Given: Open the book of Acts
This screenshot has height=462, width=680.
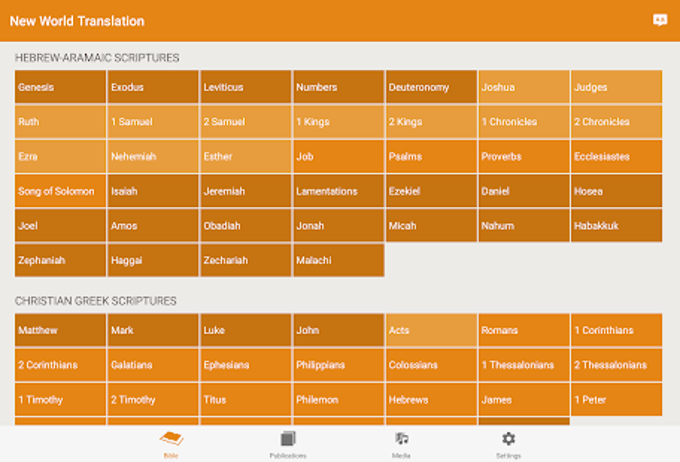Looking at the screenshot, I should [x=431, y=330].
